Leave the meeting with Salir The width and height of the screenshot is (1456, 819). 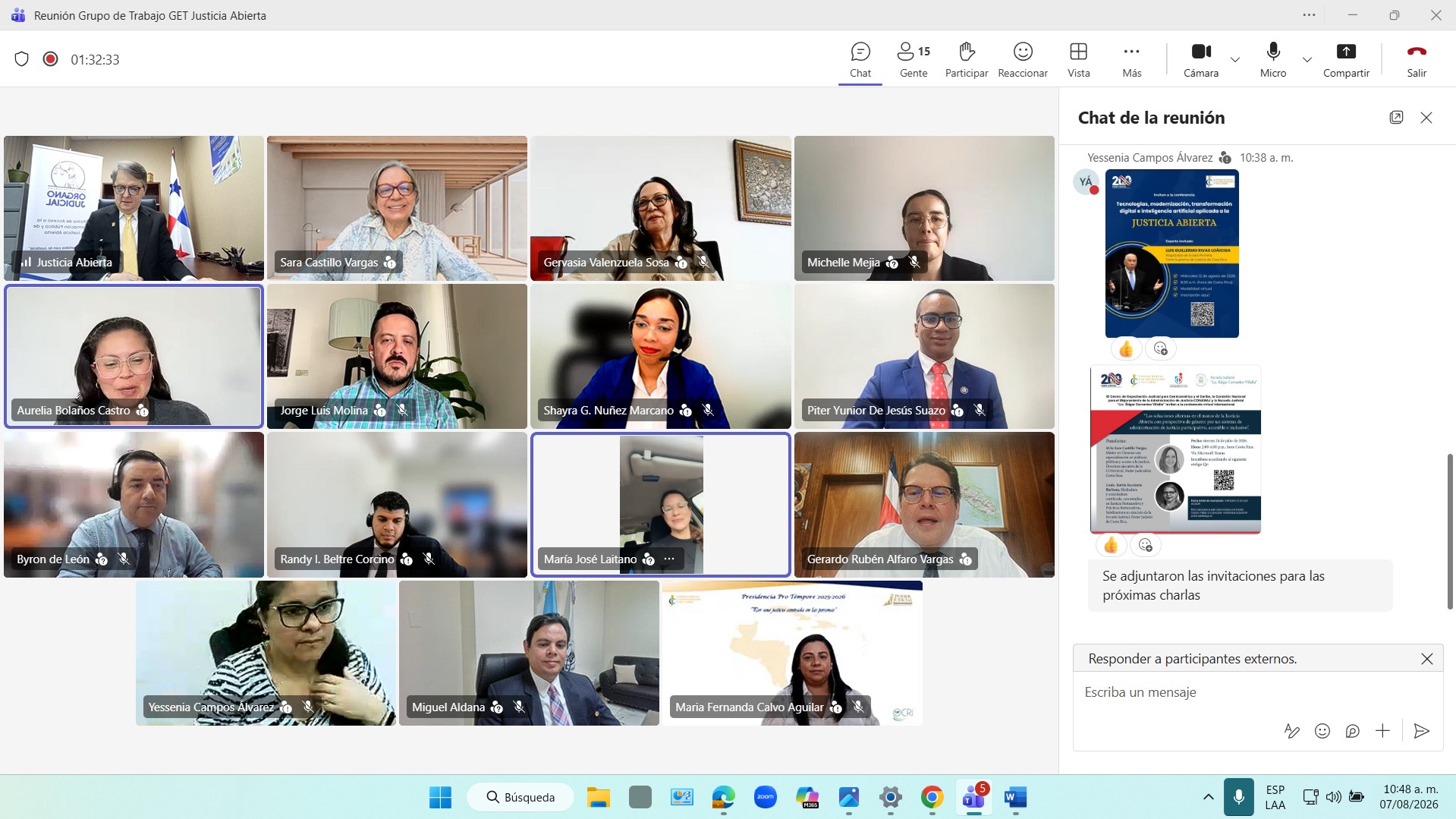tap(1417, 60)
